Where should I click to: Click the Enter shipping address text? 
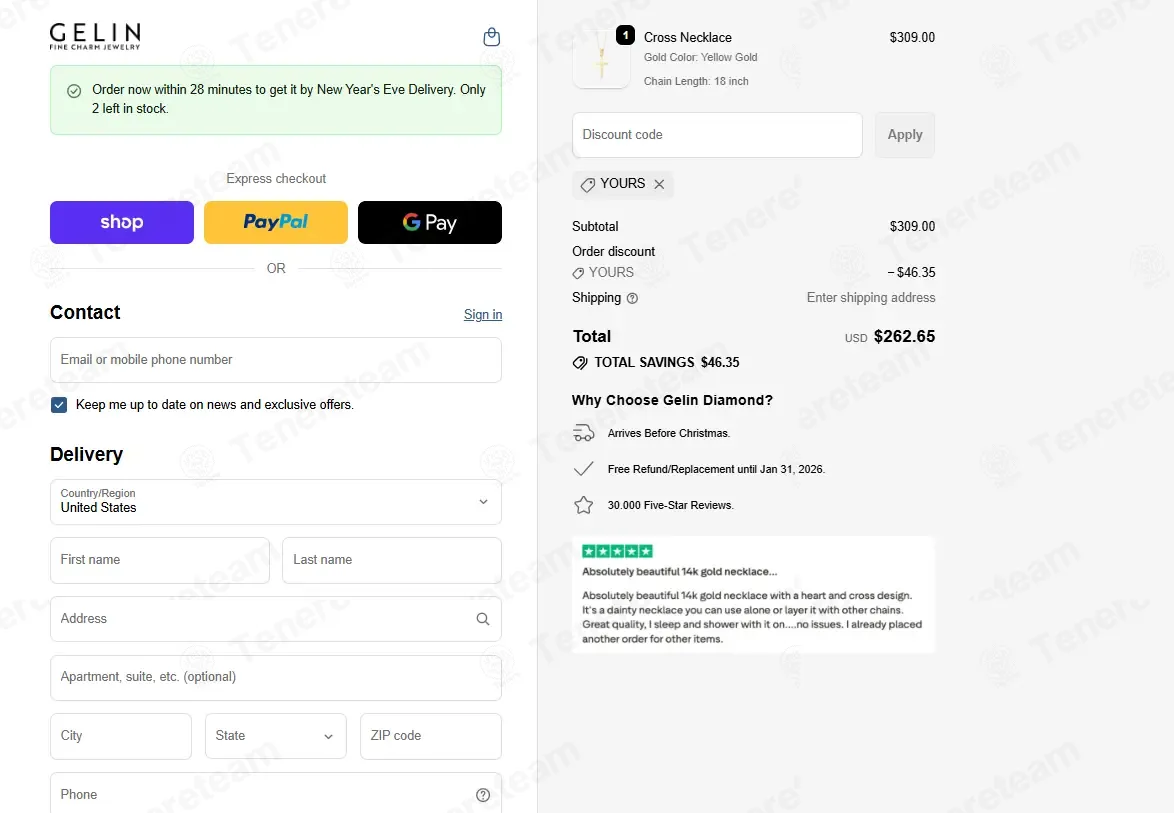[x=871, y=298]
